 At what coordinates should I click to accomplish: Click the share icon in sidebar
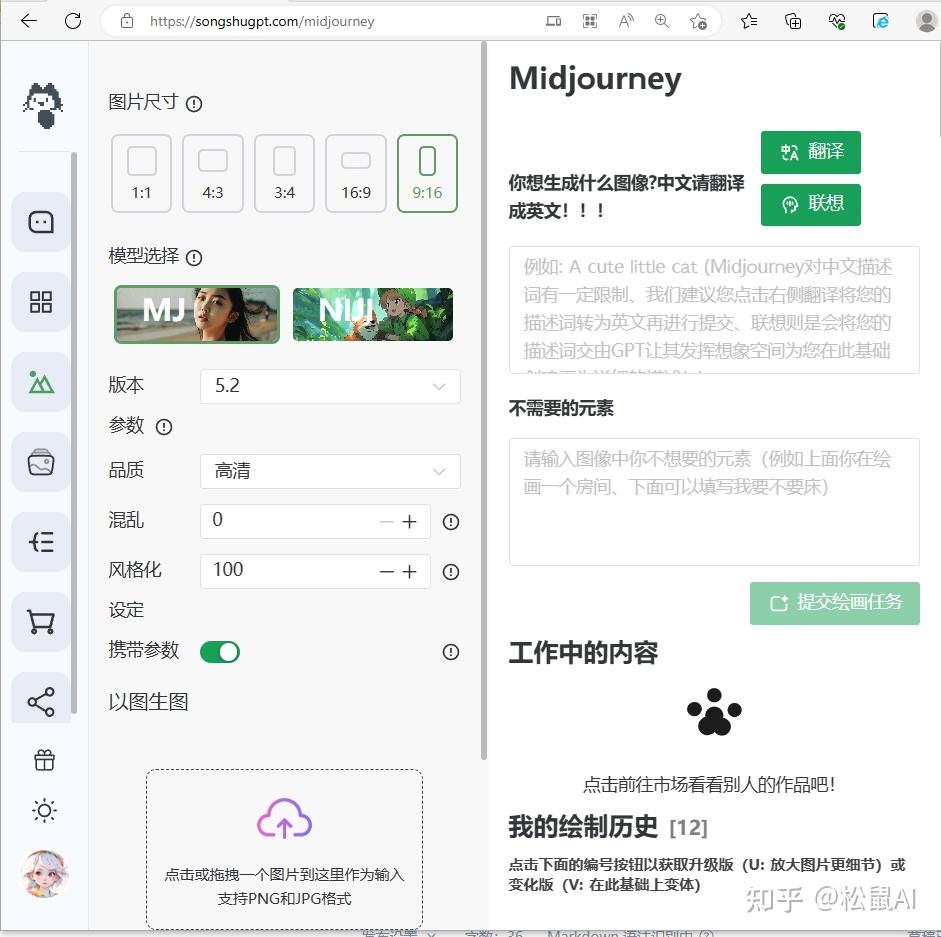(x=40, y=700)
